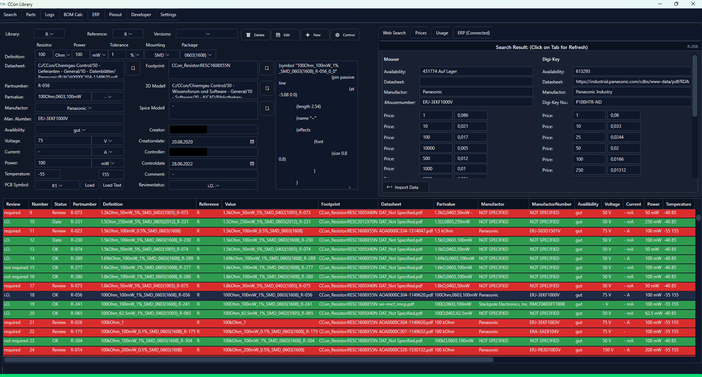The width and height of the screenshot is (702, 377).
Task: Click the Digi-Key Datasheet URL field
Action: coord(633,81)
